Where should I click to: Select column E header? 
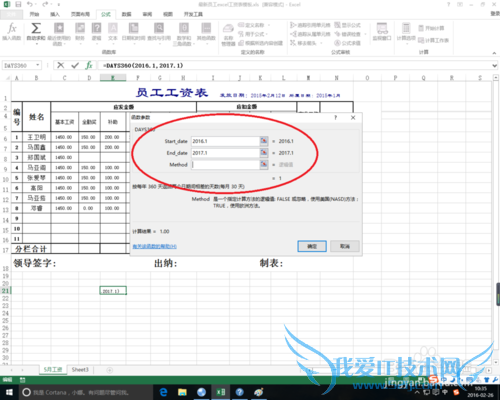click(113, 78)
